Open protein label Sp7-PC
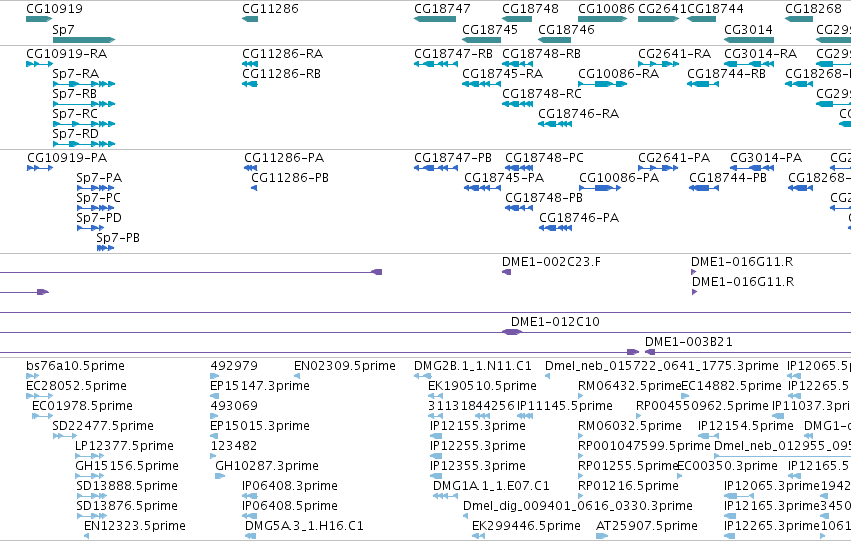 [98, 198]
